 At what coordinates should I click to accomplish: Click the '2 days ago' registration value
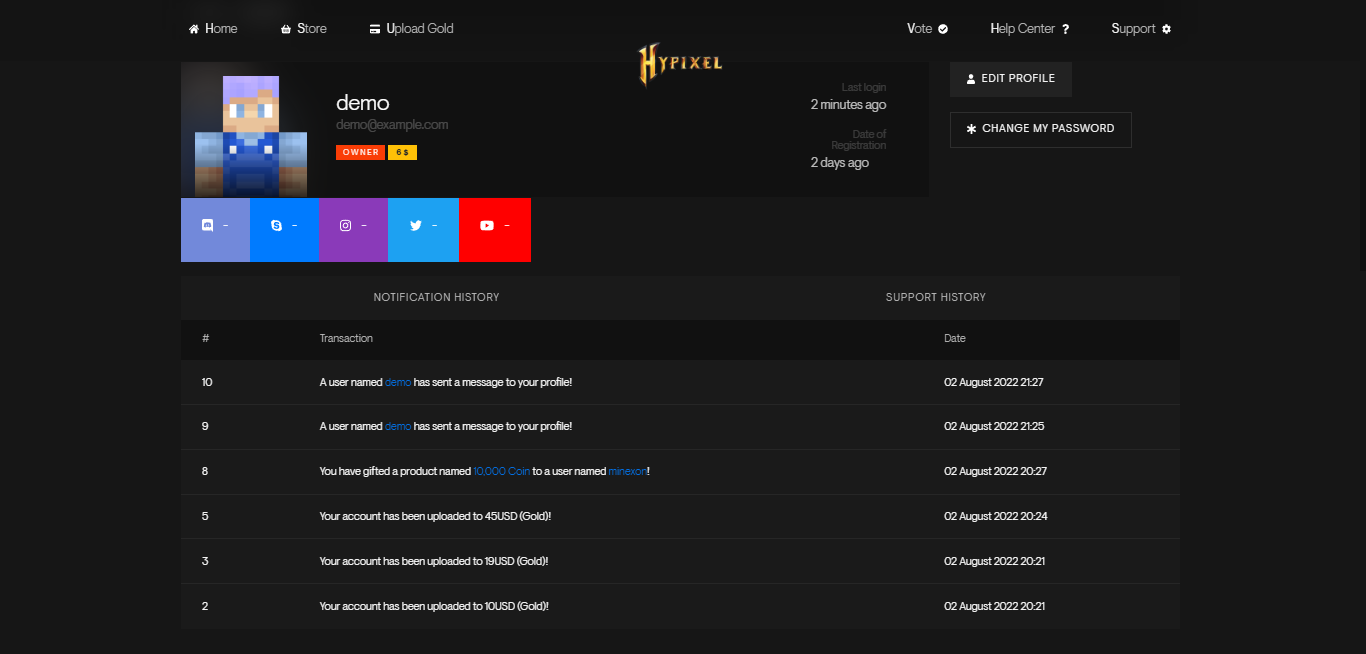point(840,163)
